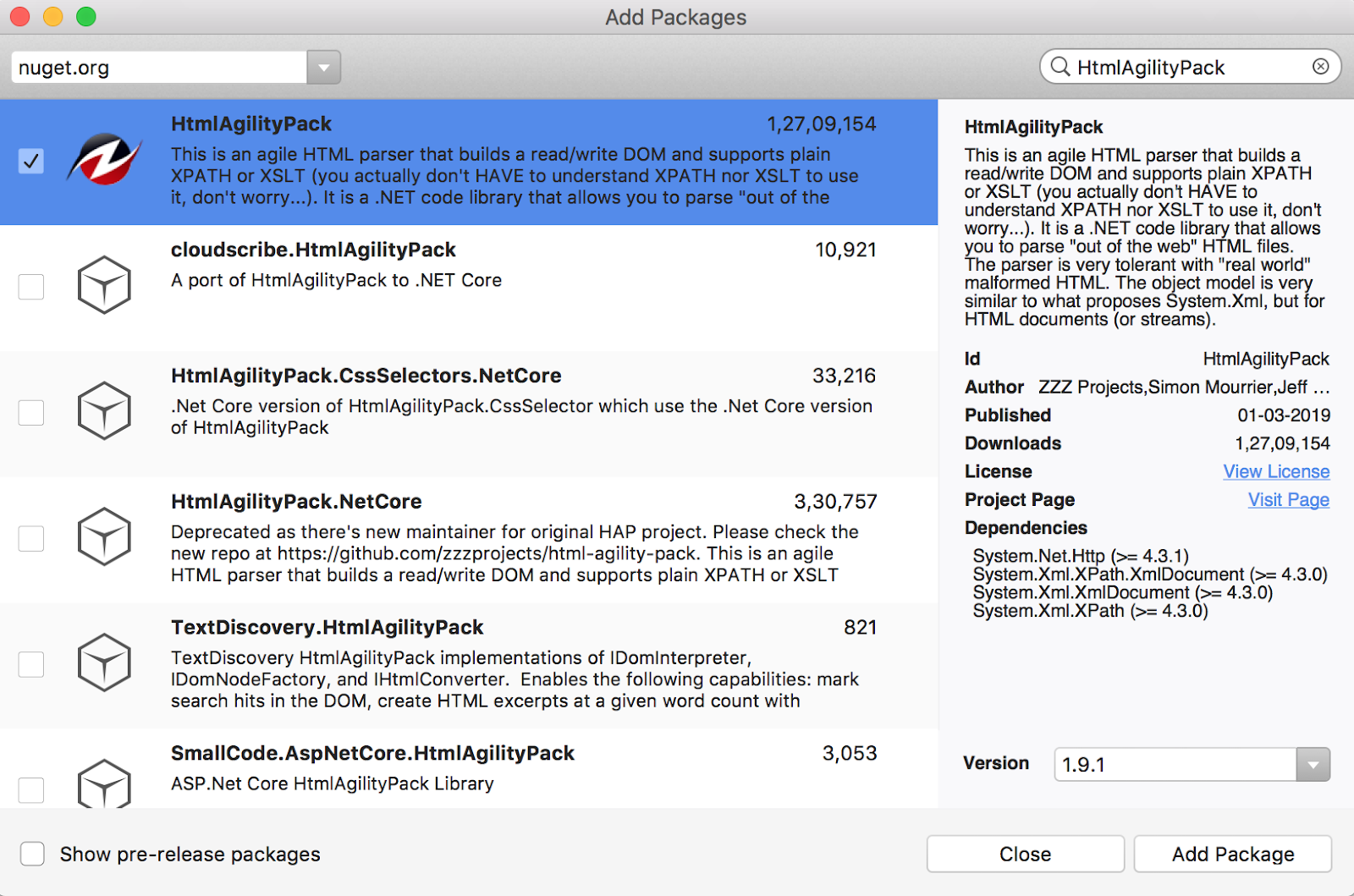Open the View License link

(x=1276, y=471)
